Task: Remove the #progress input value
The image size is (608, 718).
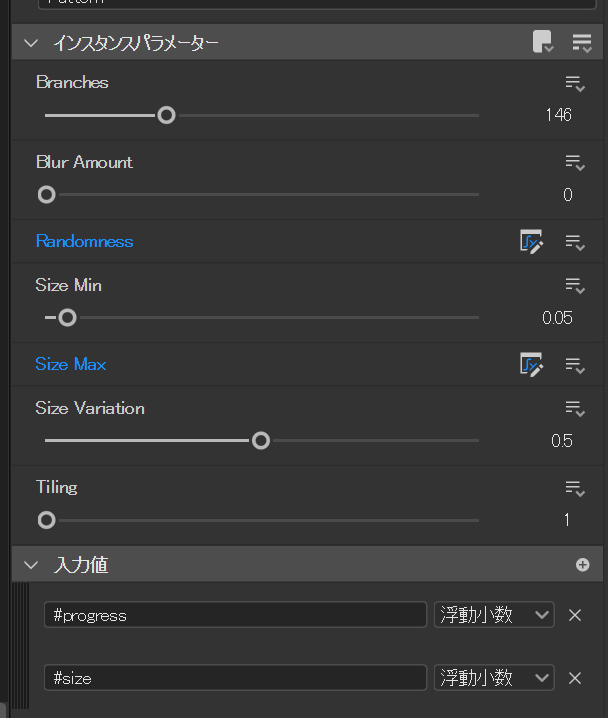Action: coord(575,615)
